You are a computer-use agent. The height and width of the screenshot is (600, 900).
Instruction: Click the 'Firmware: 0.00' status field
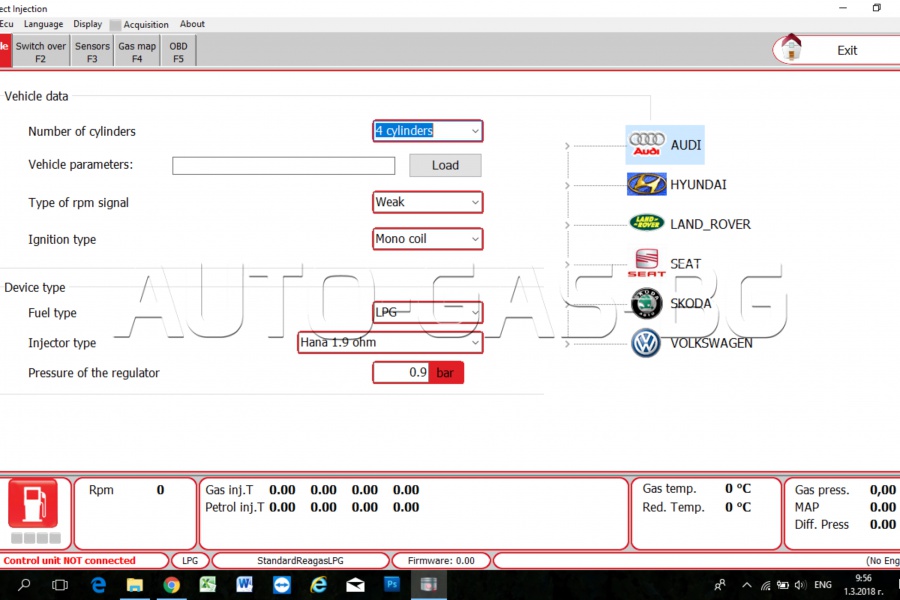441,560
